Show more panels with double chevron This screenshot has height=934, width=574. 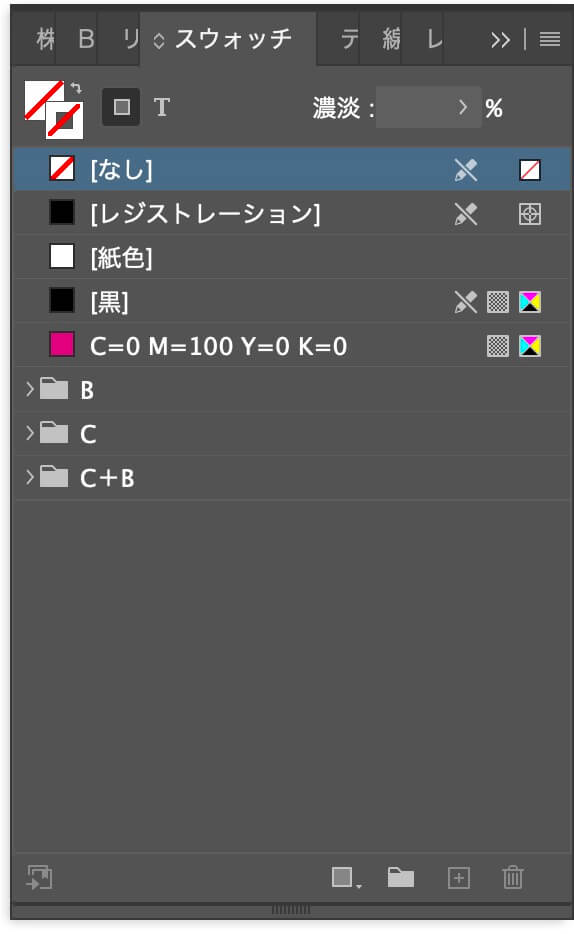point(500,40)
